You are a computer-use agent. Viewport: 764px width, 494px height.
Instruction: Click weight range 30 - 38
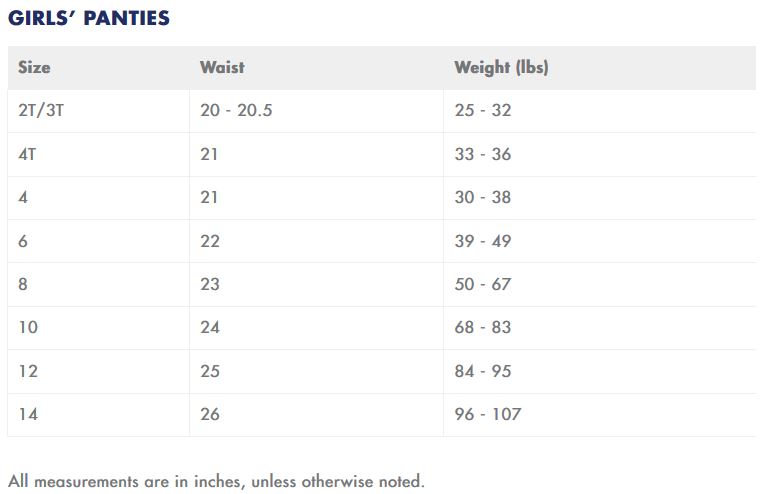[483, 197]
